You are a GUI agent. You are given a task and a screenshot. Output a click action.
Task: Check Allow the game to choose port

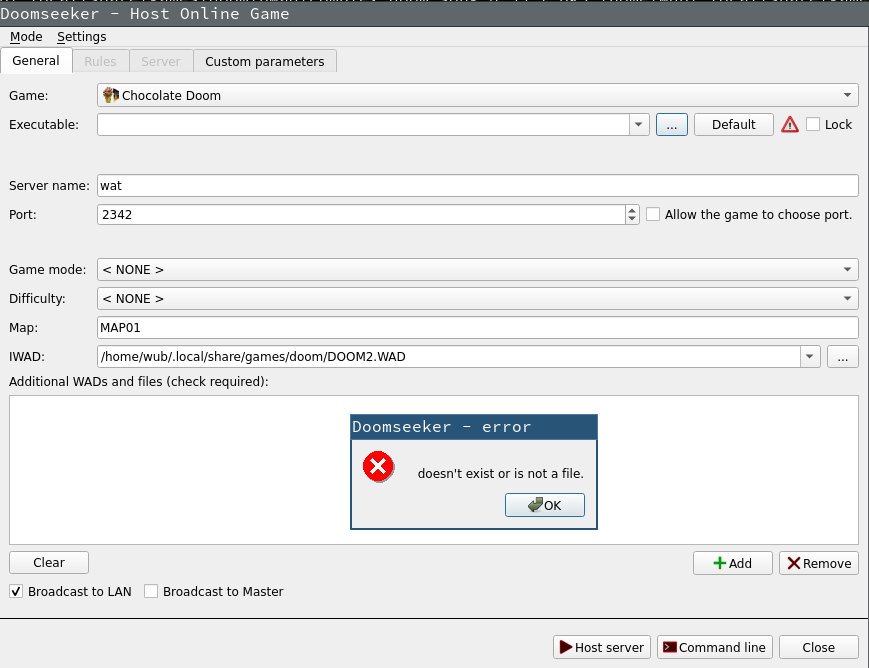click(x=653, y=214)
